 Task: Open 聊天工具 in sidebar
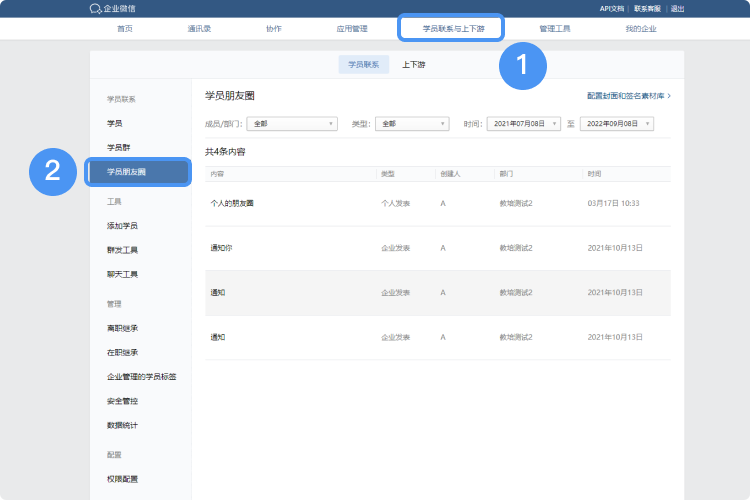click(x=122, y=274)
